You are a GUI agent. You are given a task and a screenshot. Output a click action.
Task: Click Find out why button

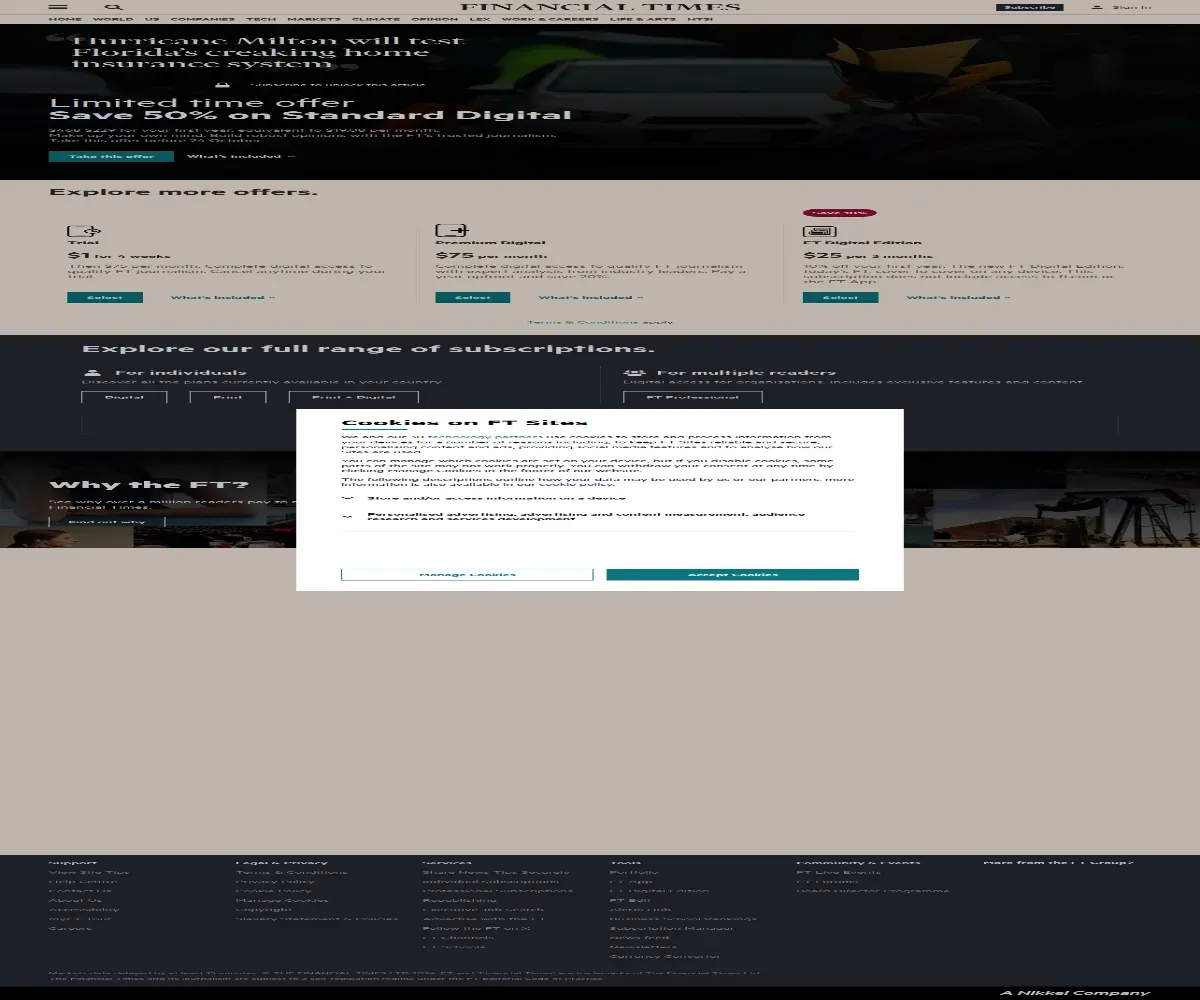click(107, 521)
